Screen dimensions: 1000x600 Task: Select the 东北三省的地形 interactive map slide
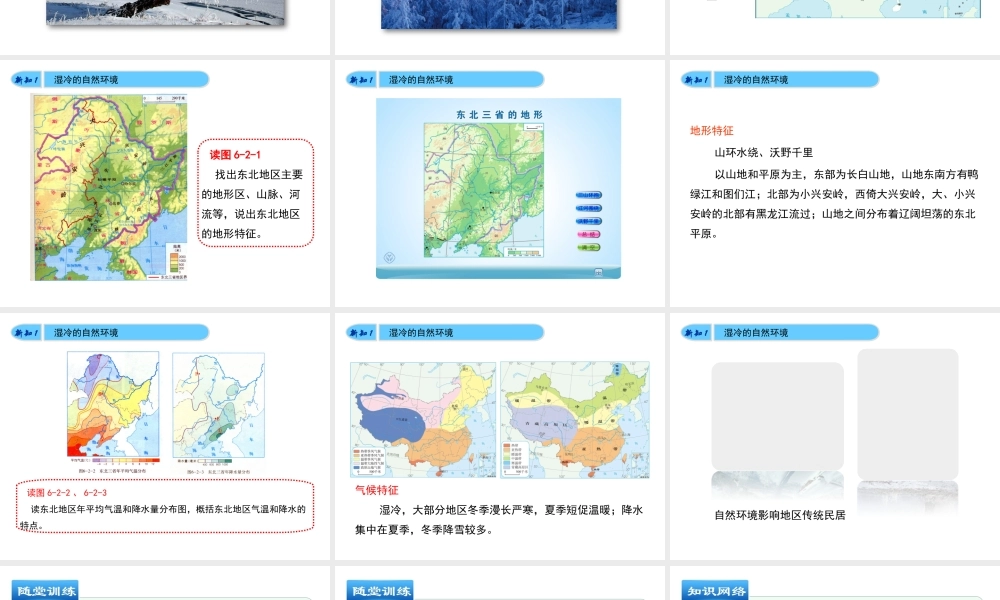tap(499, 183)
